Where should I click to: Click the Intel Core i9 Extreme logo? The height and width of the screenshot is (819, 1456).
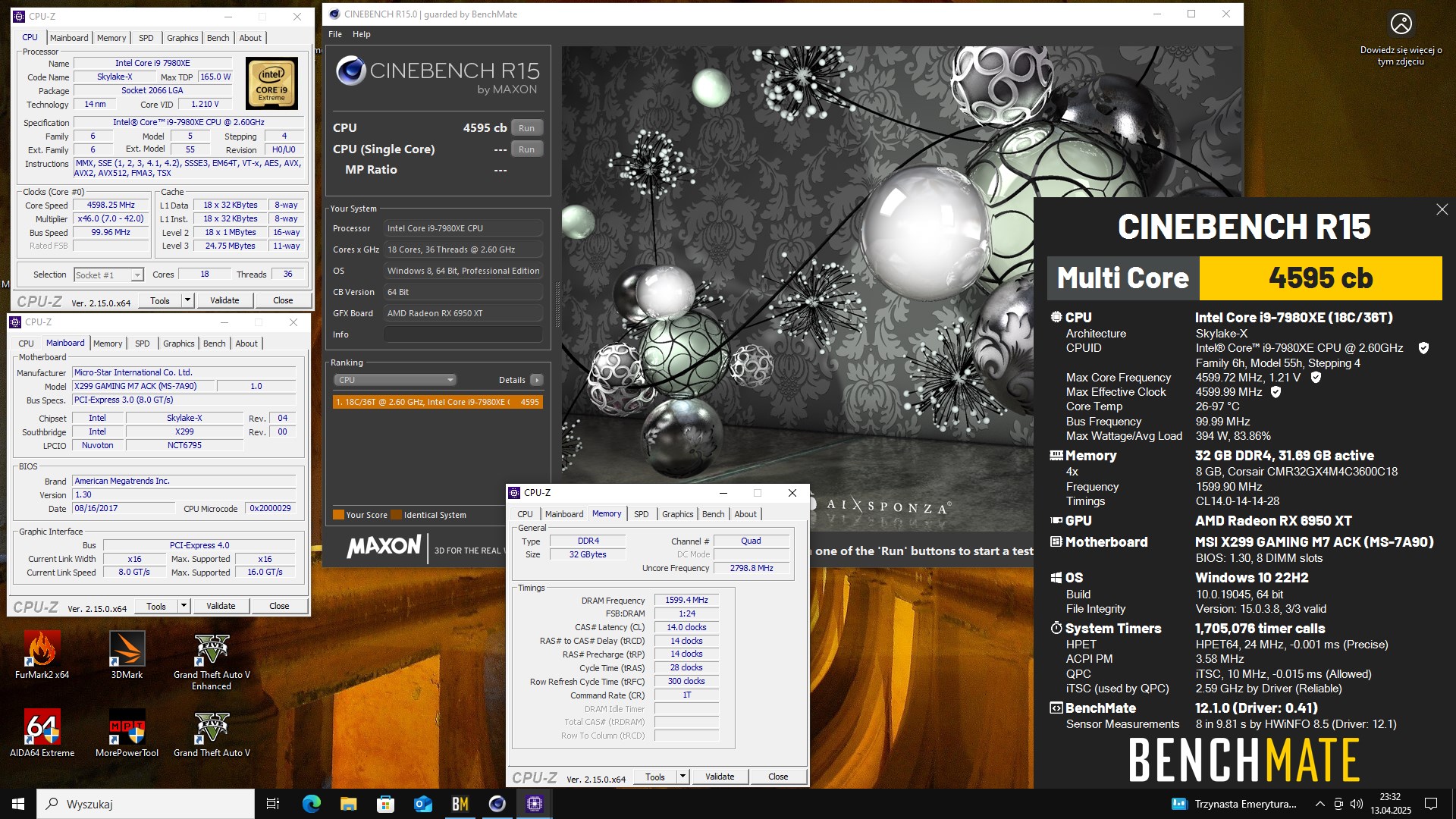(x=271, y=84)
